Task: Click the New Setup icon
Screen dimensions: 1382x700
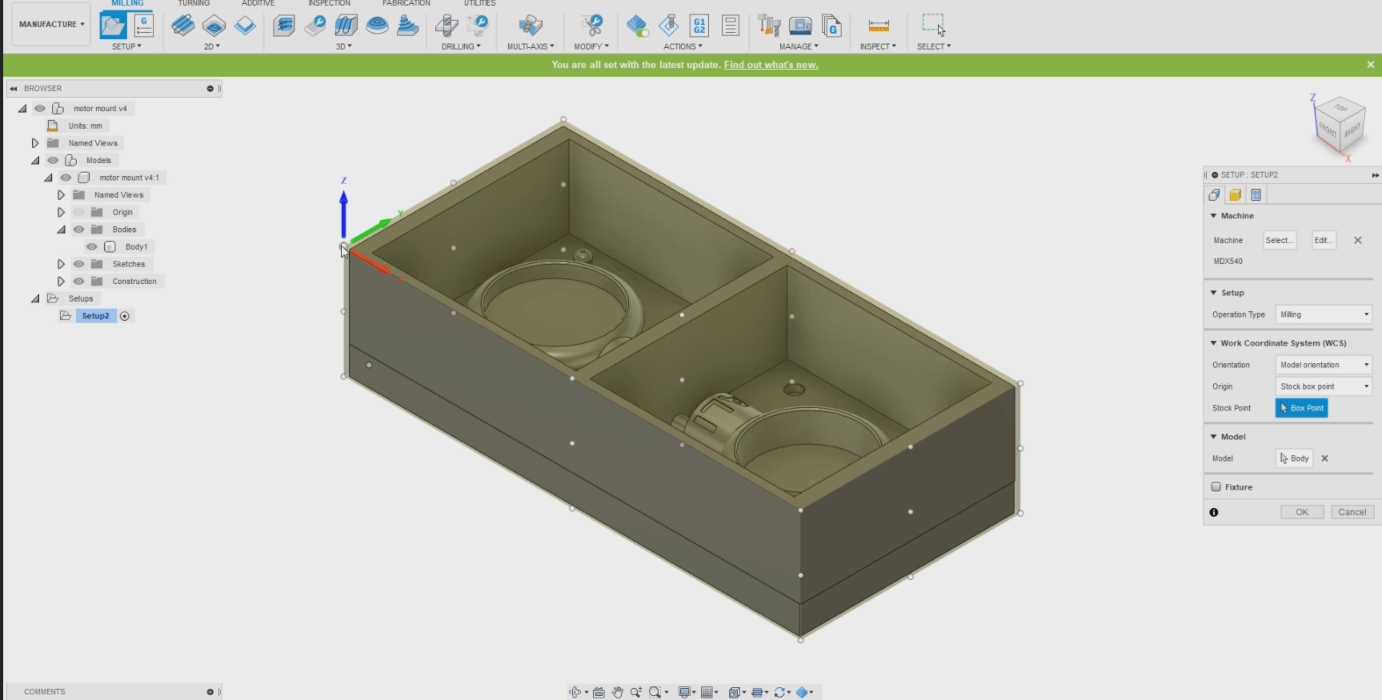Action: coord(113,26)
